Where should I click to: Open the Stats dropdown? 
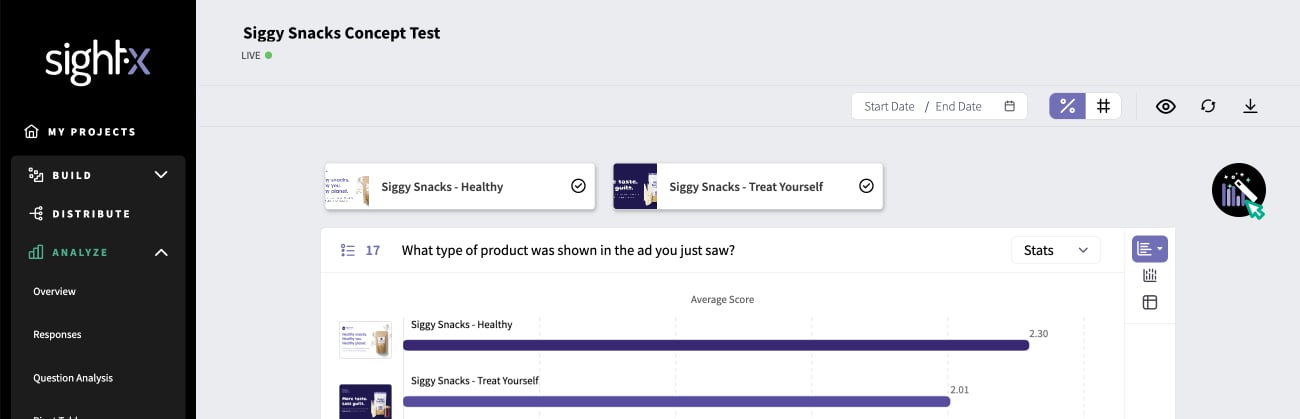coord(1055,250)
